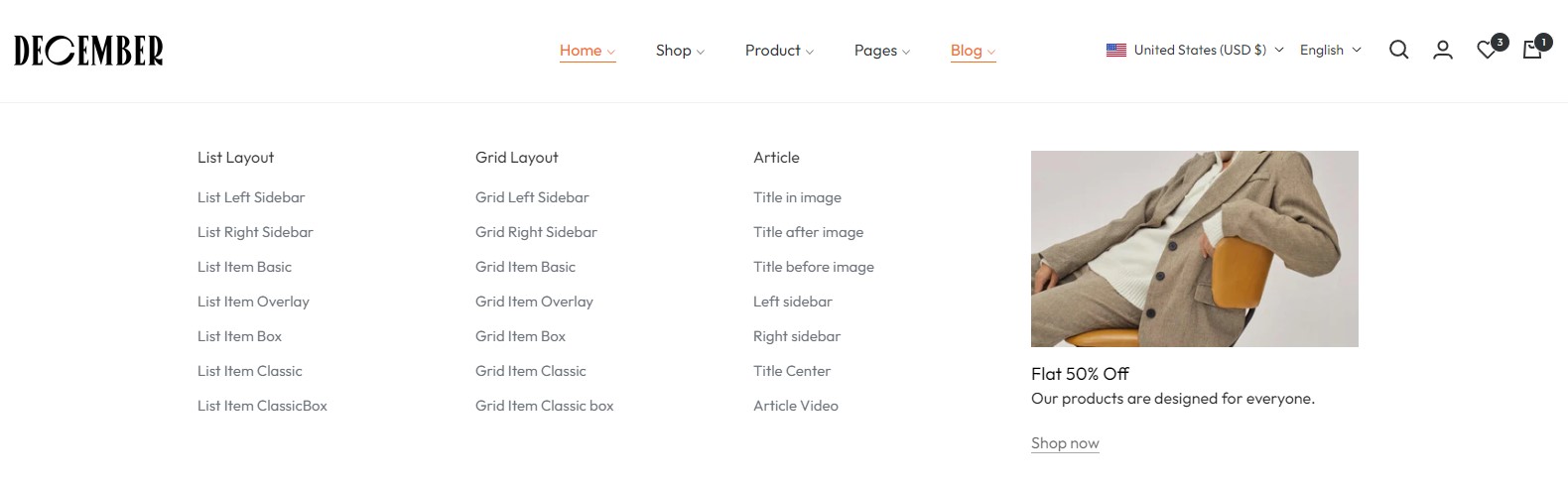Open the Article Video link
Viewport: 1568px width, 488px height.
[x=796, y=406]
